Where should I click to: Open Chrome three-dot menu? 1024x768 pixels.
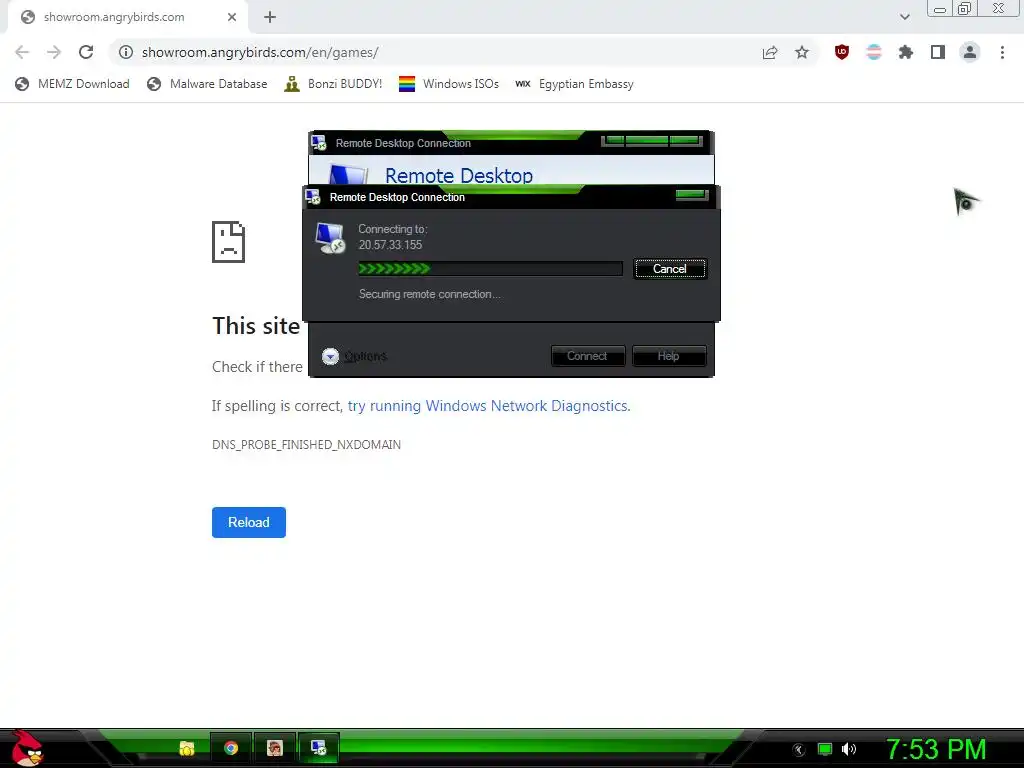[1002, 52]
